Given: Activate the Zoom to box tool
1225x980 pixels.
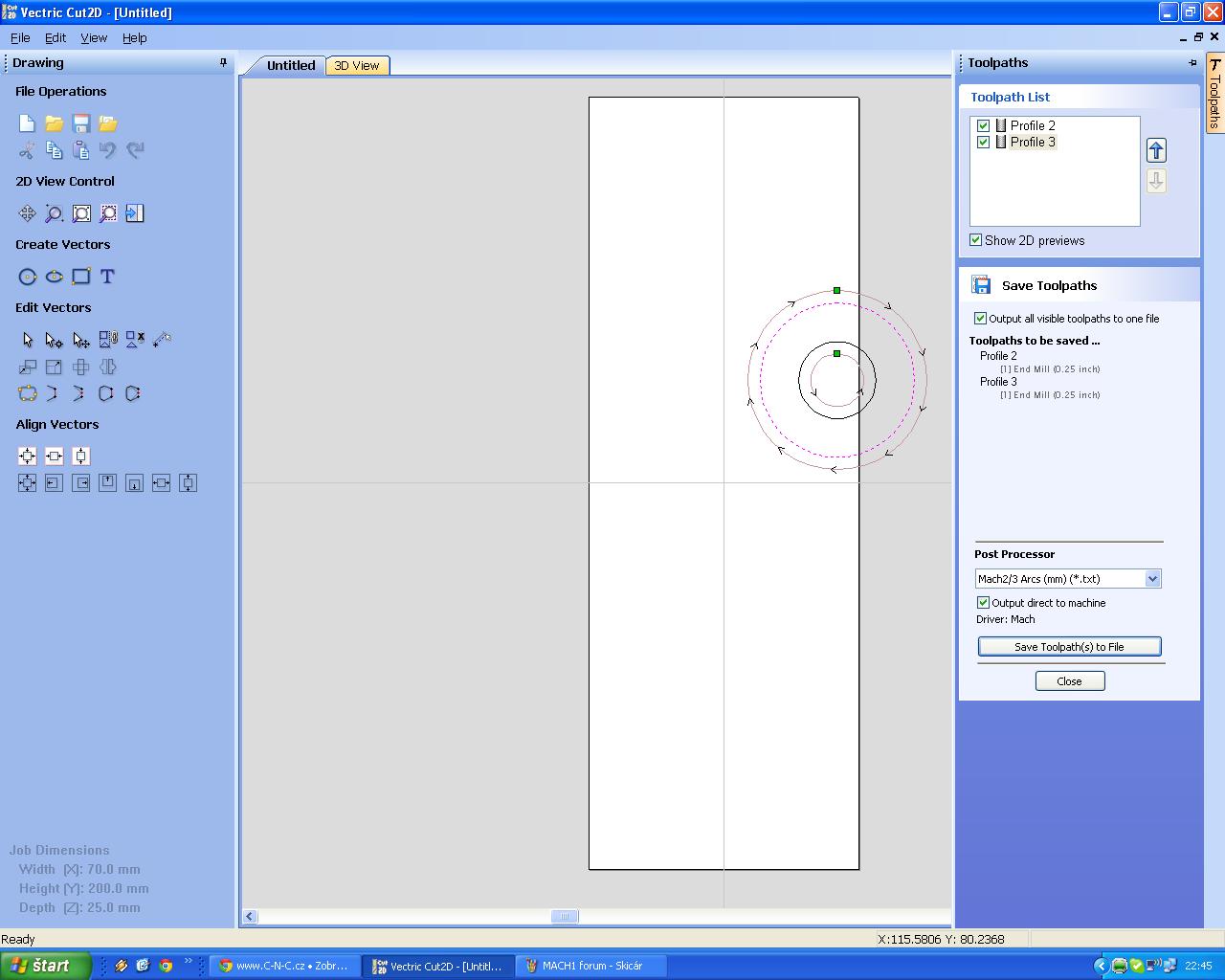Looking at the screenshot, I should 55,213.
